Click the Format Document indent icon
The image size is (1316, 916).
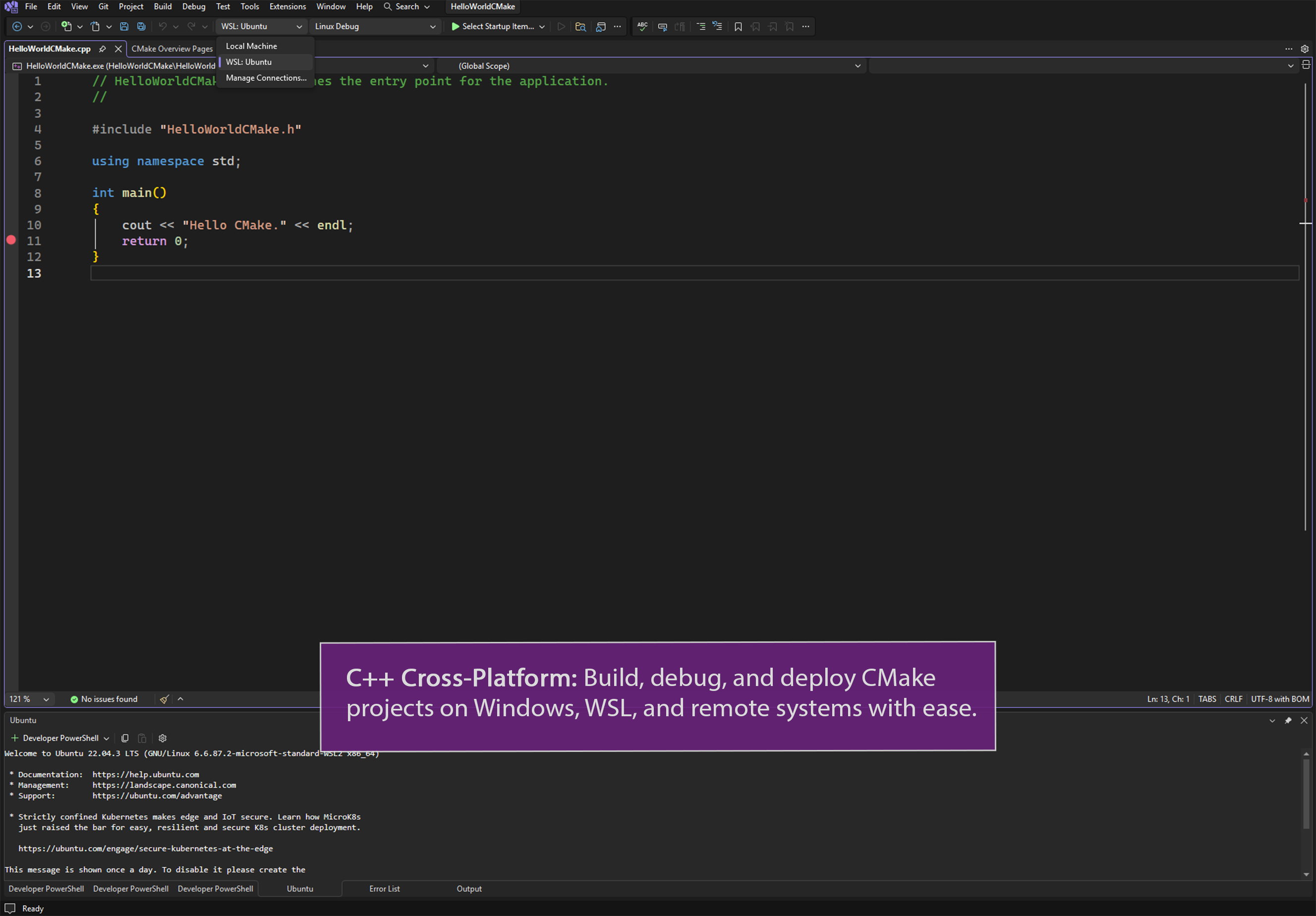click(700, 26)
